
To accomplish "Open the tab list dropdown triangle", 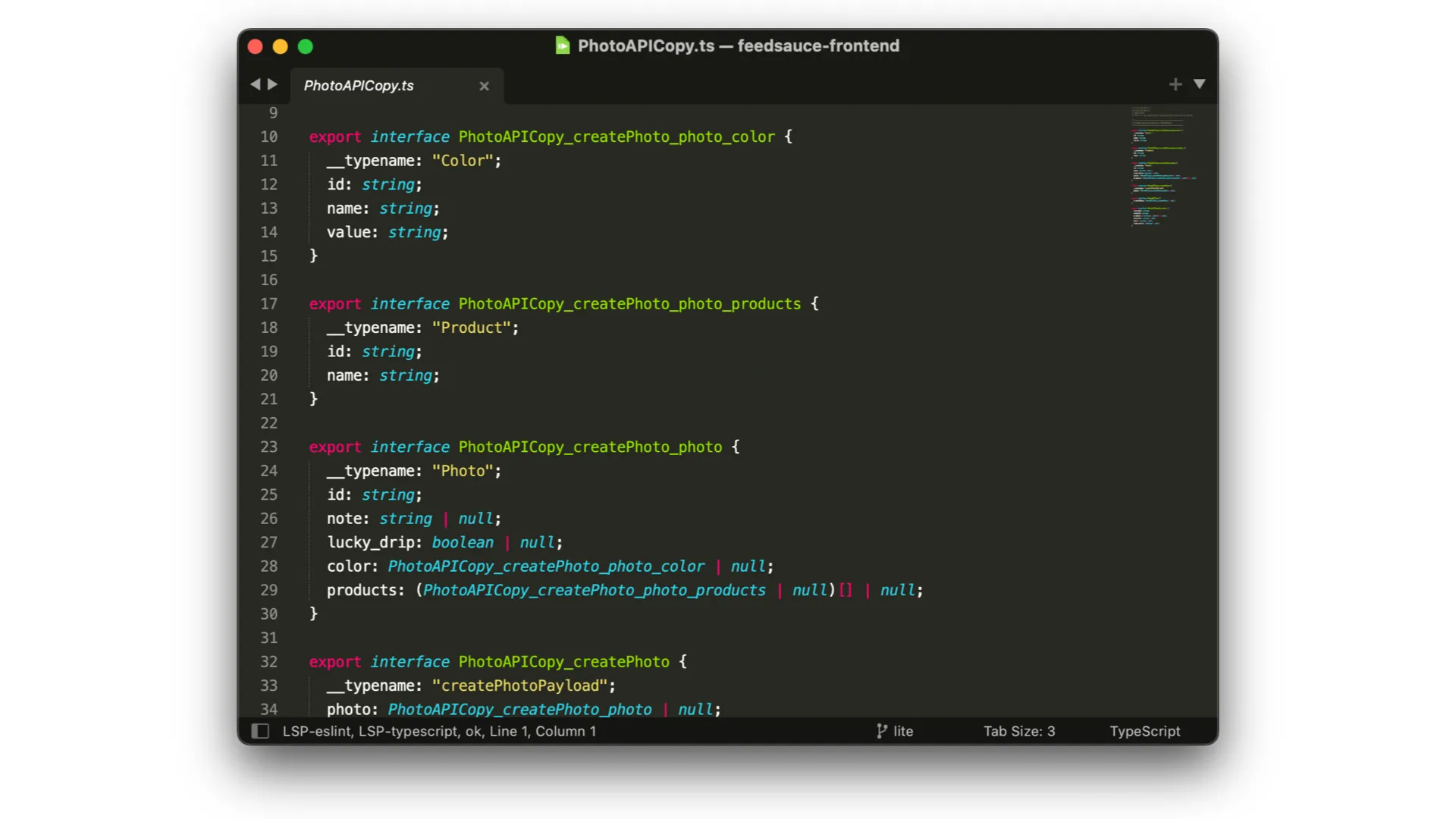I will [x=1199, y=84].
